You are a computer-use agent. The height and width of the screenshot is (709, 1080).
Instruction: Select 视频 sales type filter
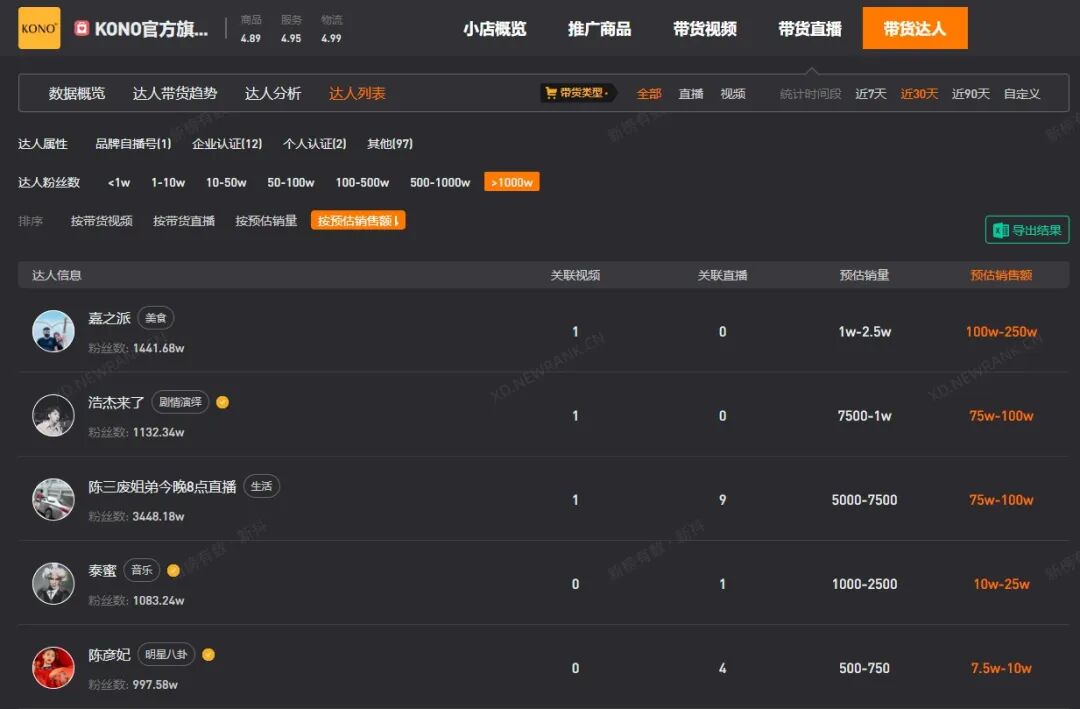click(x=733, y=94)
